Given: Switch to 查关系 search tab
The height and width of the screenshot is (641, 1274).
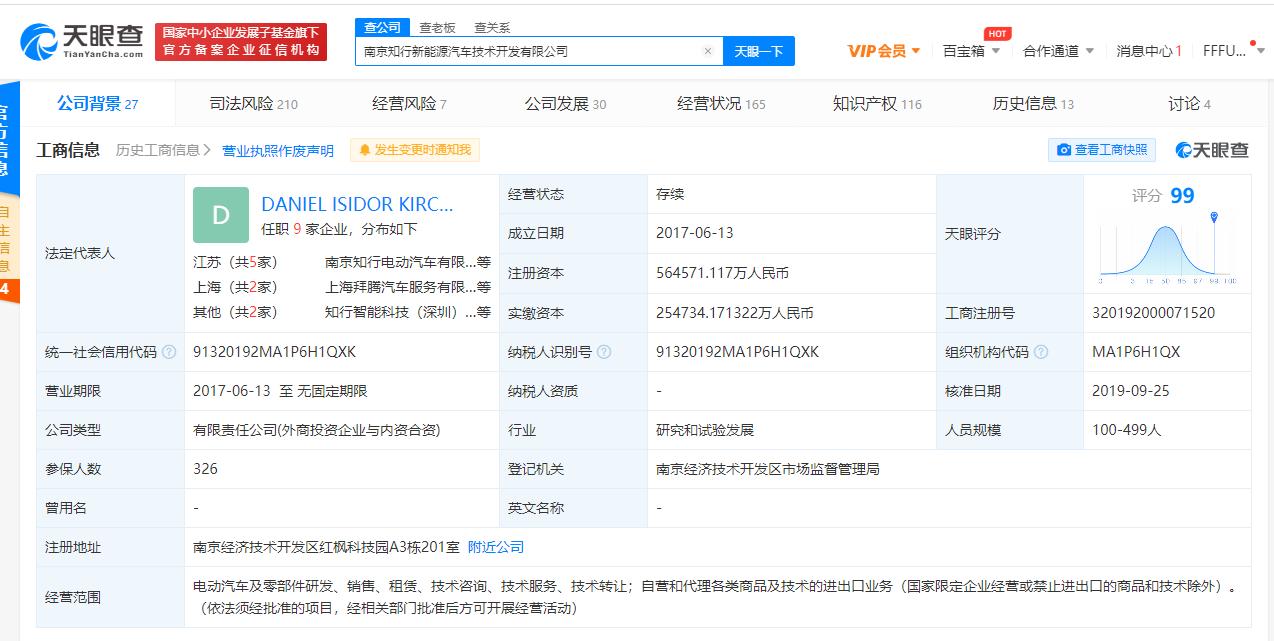Looking at the screenshot, I should [x=492, y=28].
